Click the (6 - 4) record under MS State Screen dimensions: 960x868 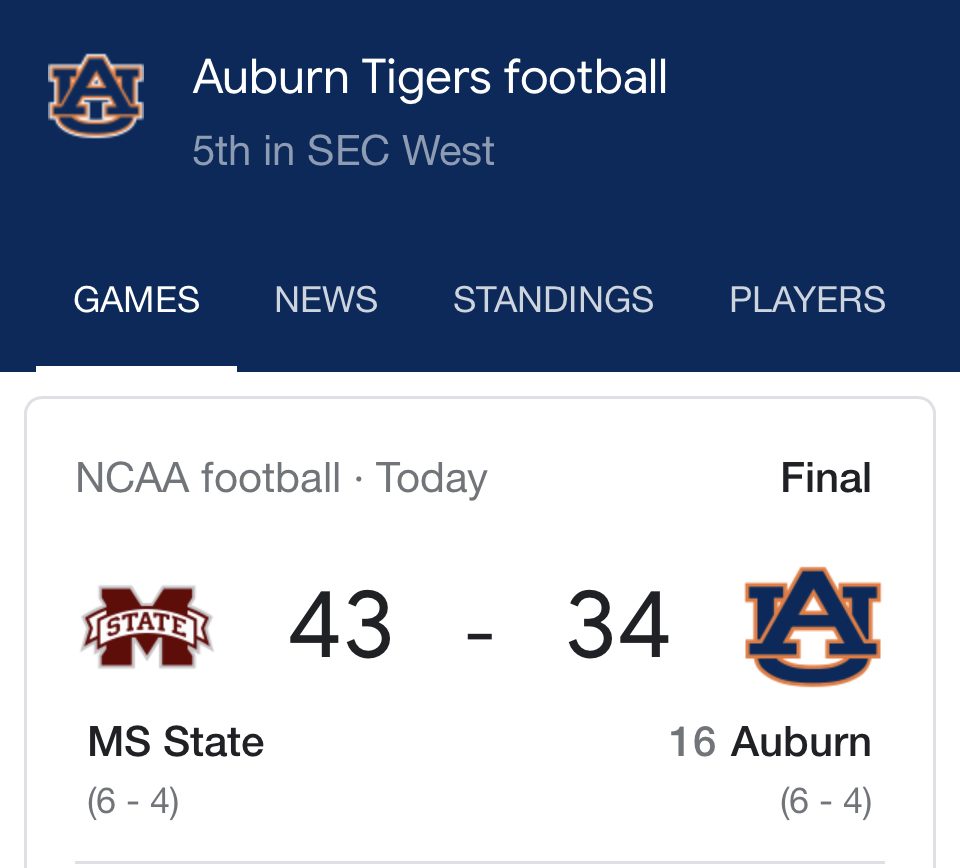133,801
